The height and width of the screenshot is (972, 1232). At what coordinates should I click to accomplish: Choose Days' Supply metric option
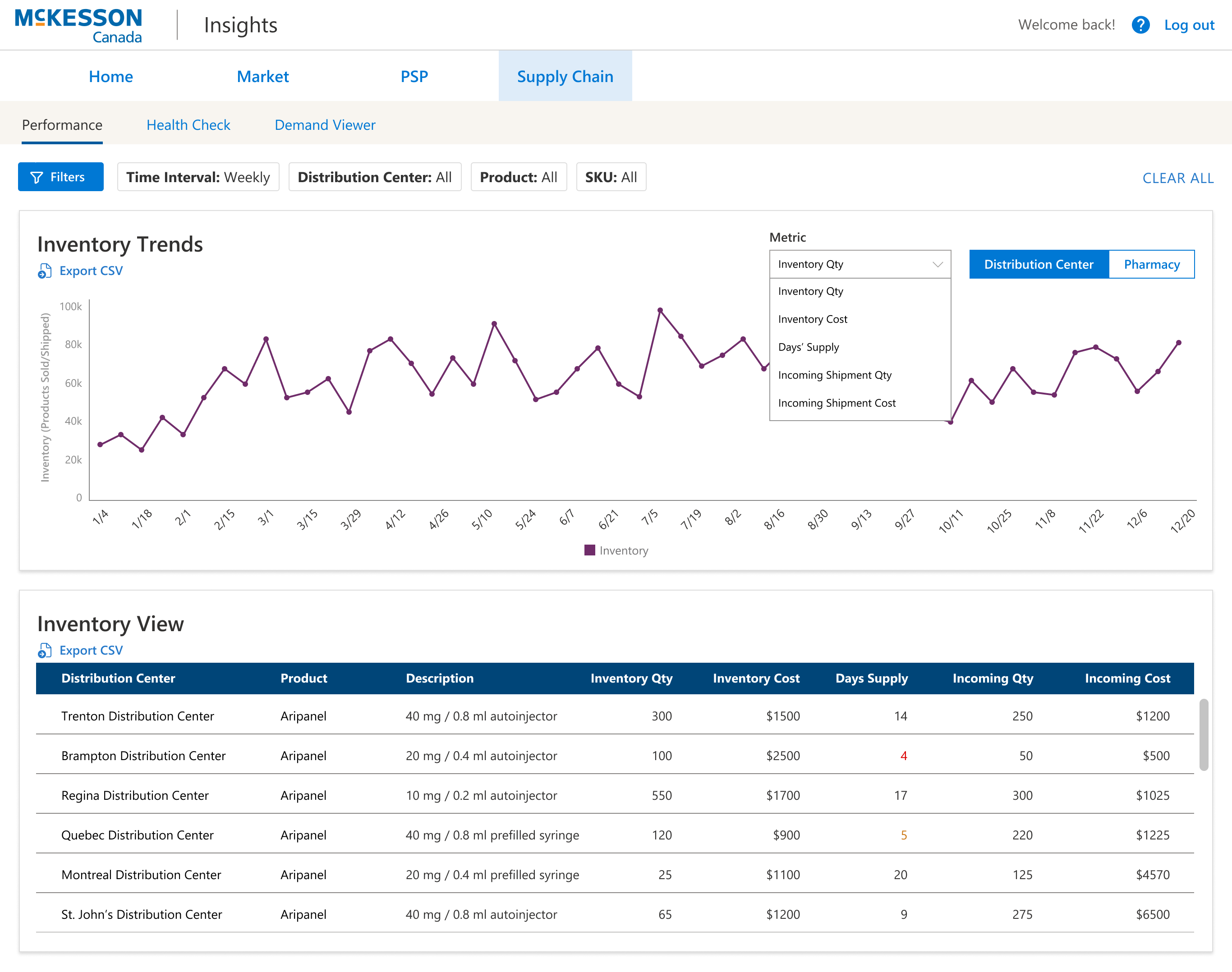pos(809,347)
